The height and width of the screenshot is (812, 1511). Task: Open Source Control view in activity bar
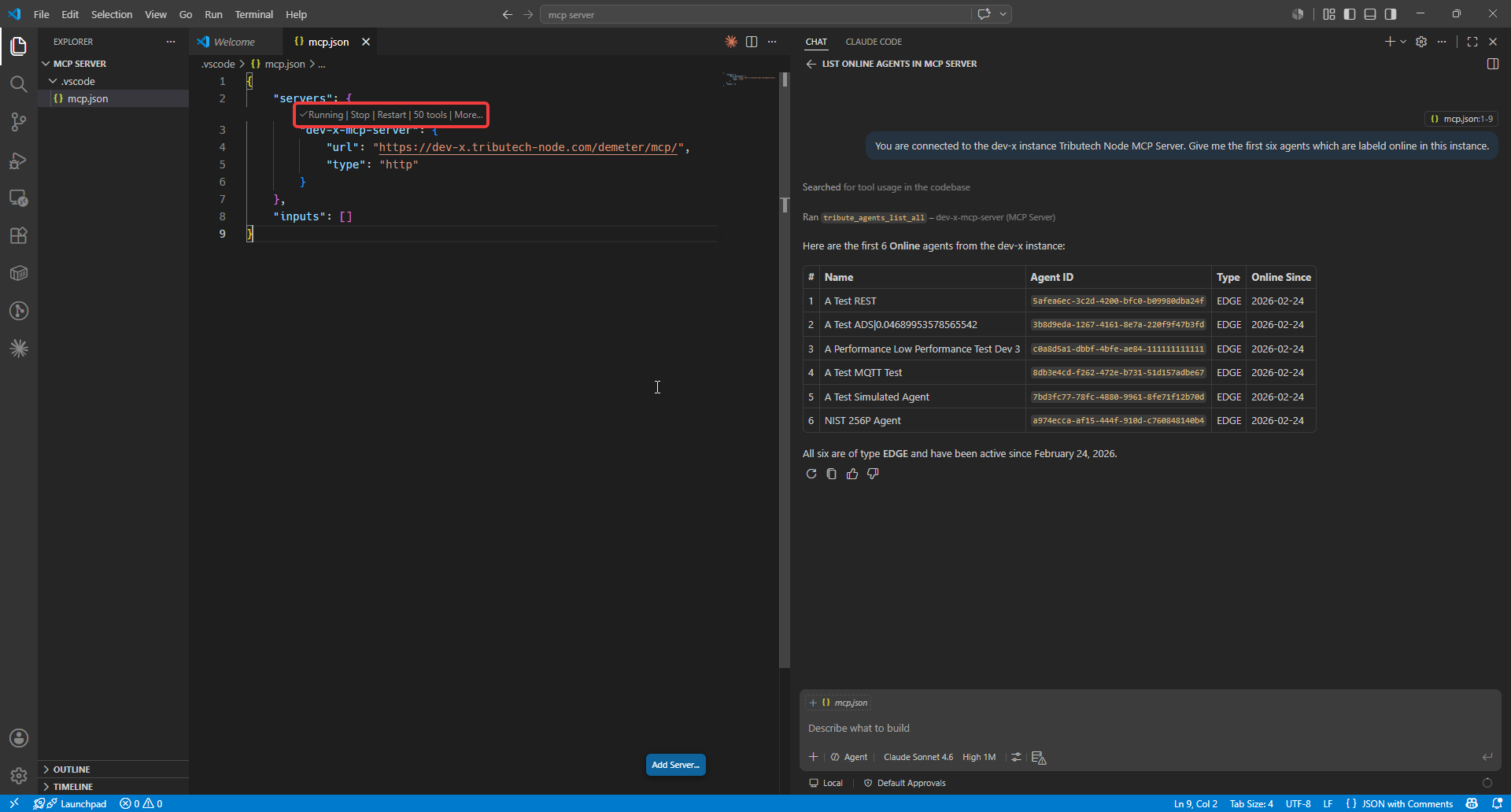pyautogui.click(x=19, y=122)
